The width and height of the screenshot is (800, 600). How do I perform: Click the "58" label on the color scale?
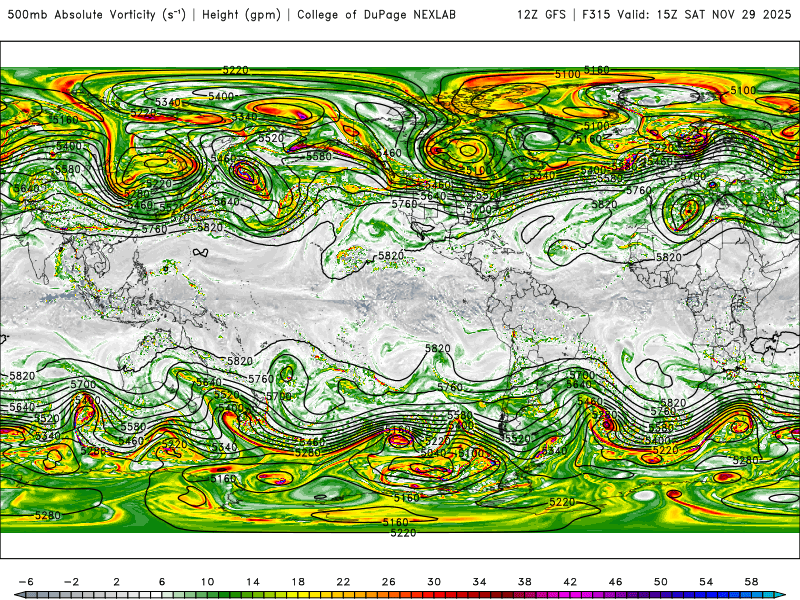point(752,582)
